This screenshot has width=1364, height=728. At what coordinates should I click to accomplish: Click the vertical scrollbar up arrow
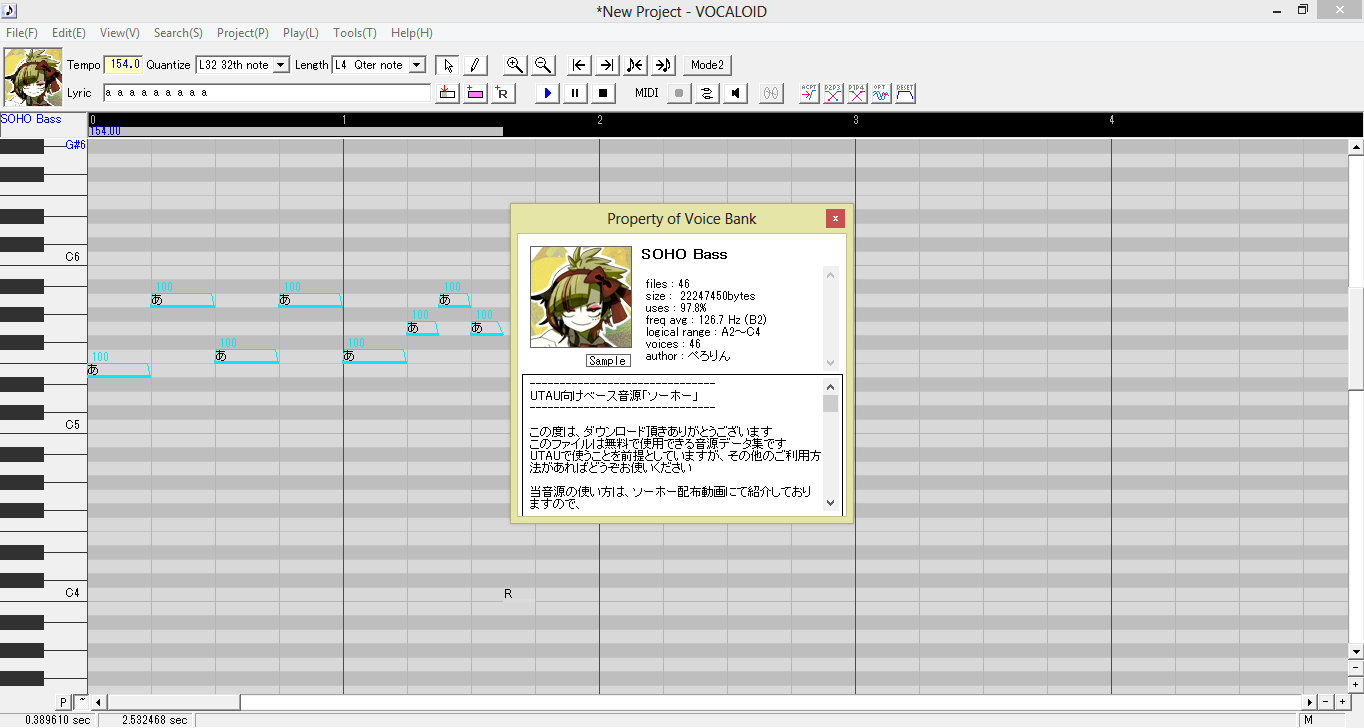coord(1356,147)
